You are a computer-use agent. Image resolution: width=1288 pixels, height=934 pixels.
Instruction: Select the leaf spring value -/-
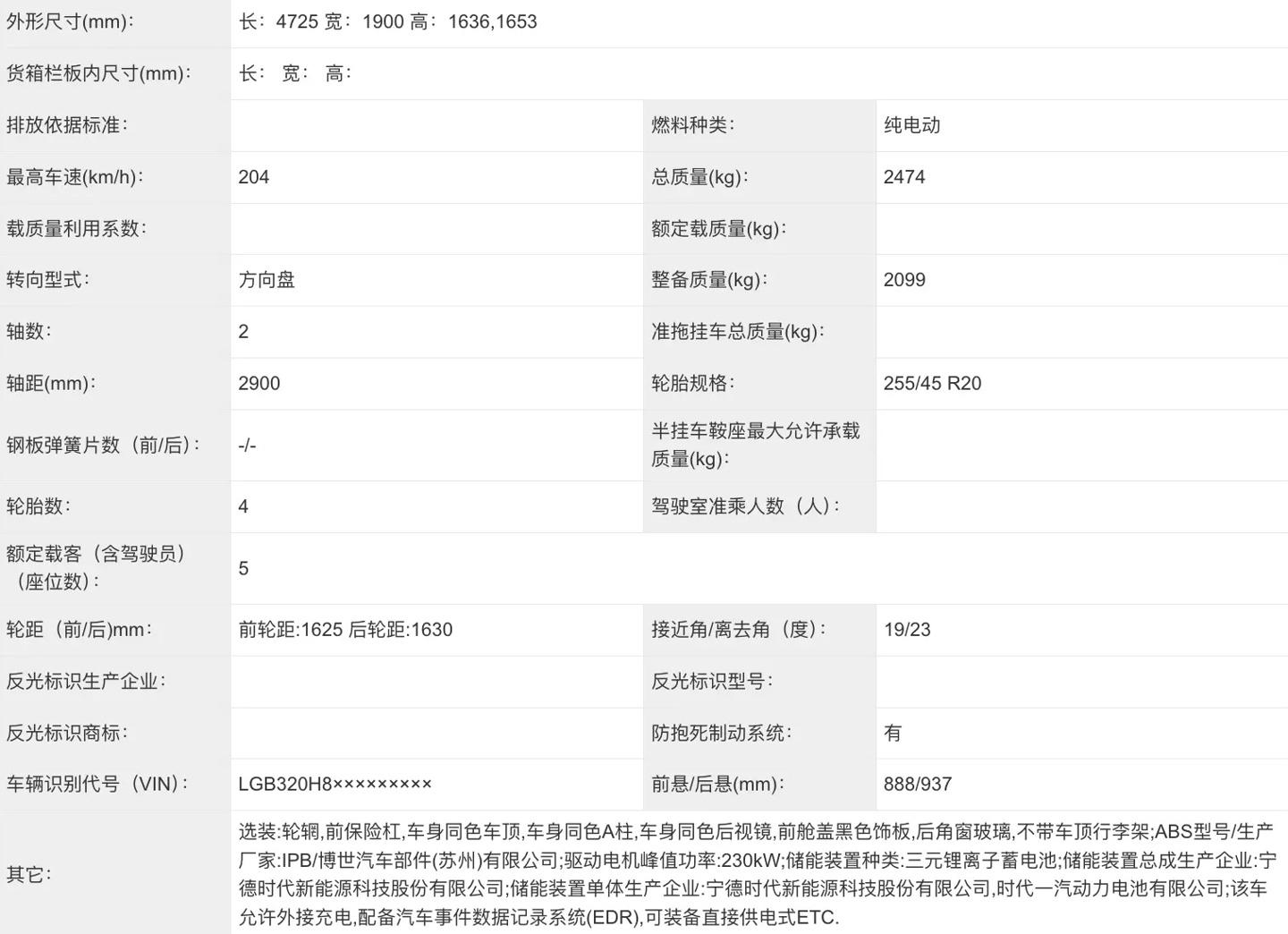tap(247, 446)
